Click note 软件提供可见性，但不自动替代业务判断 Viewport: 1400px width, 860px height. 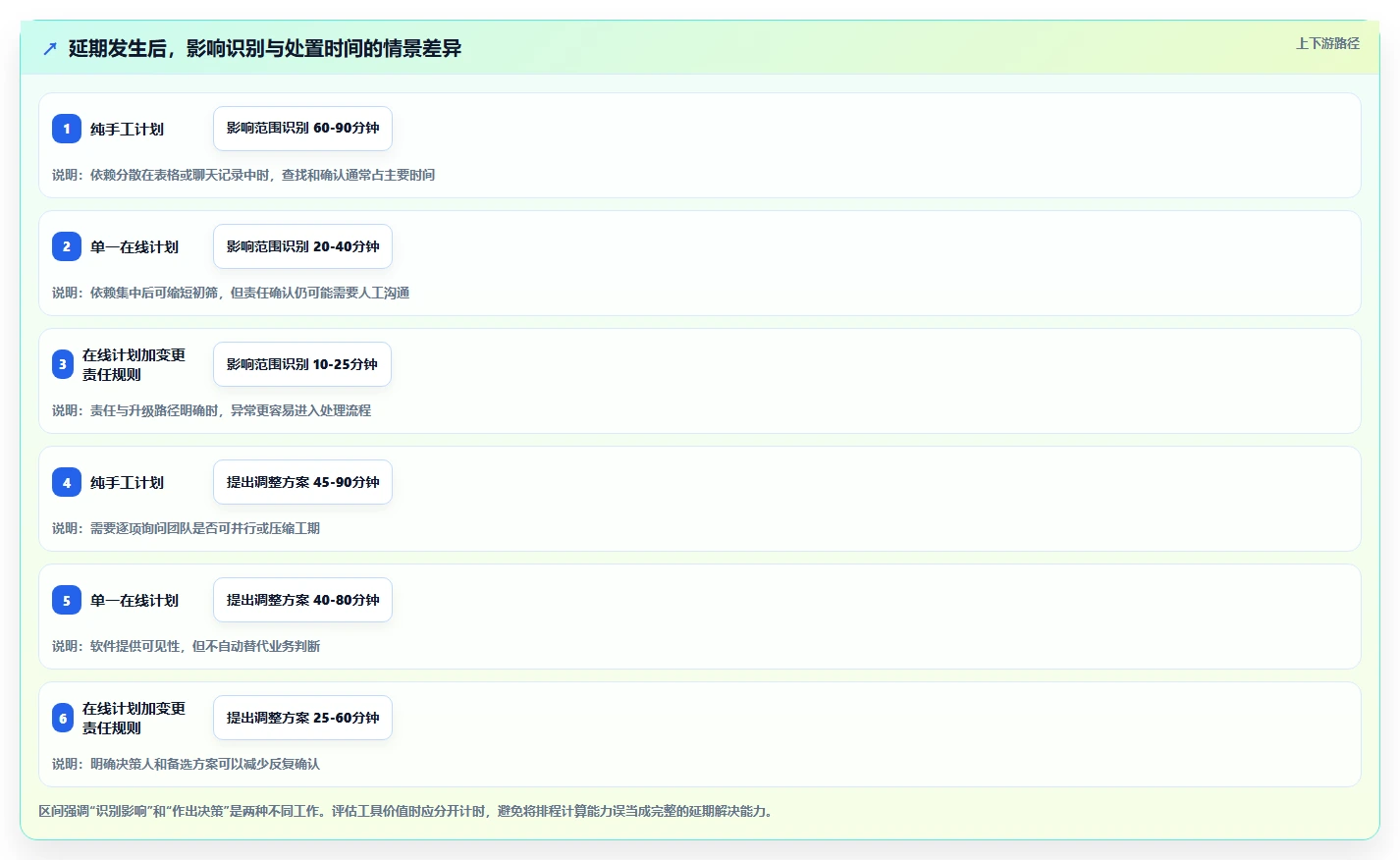(x=186, y=646)
